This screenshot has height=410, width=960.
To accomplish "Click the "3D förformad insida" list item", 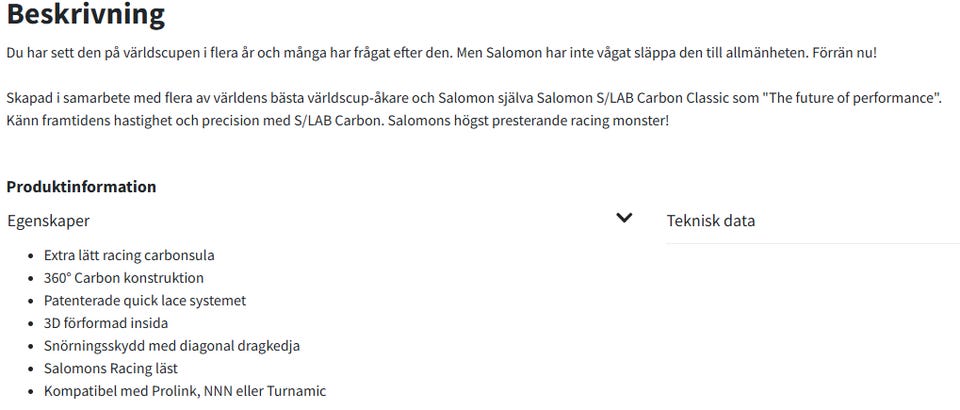I will tap(106, 323).
